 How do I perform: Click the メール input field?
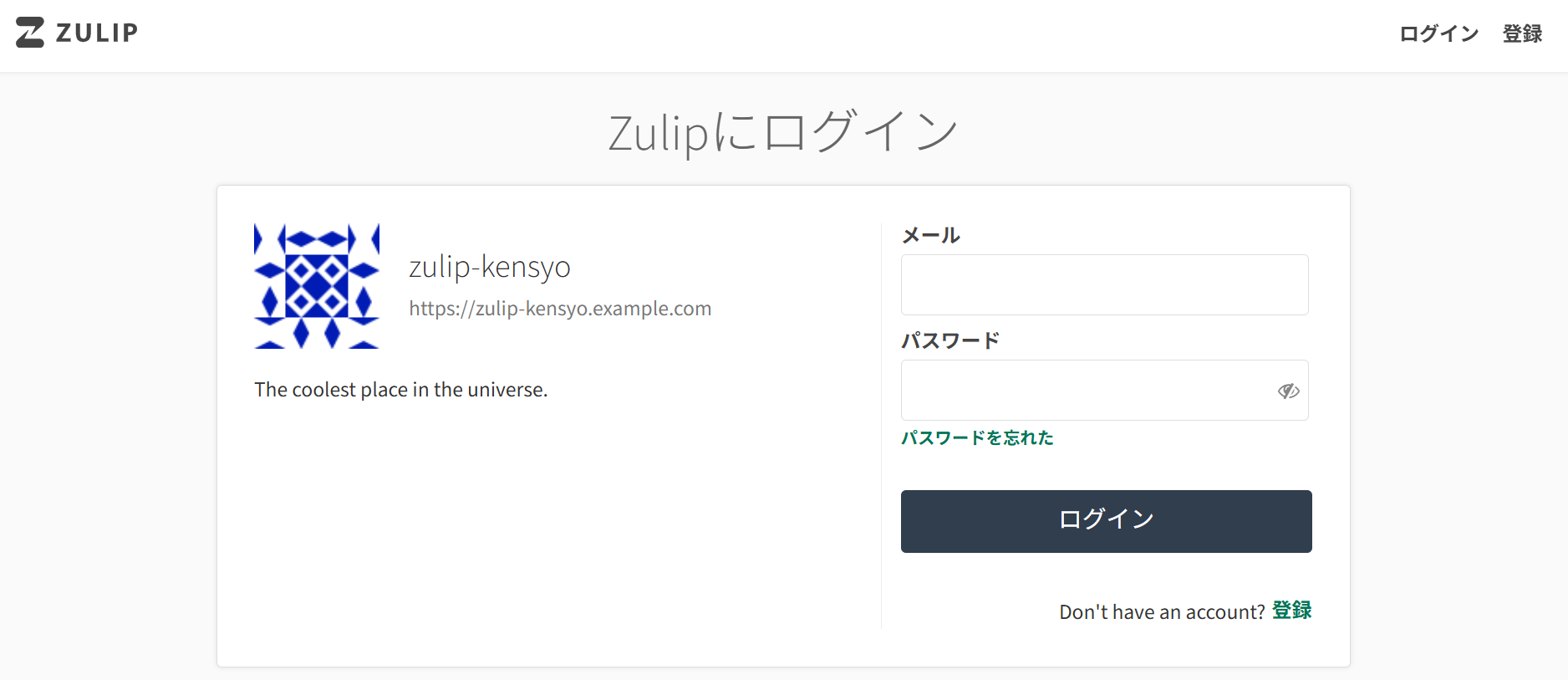(1104, 284)
